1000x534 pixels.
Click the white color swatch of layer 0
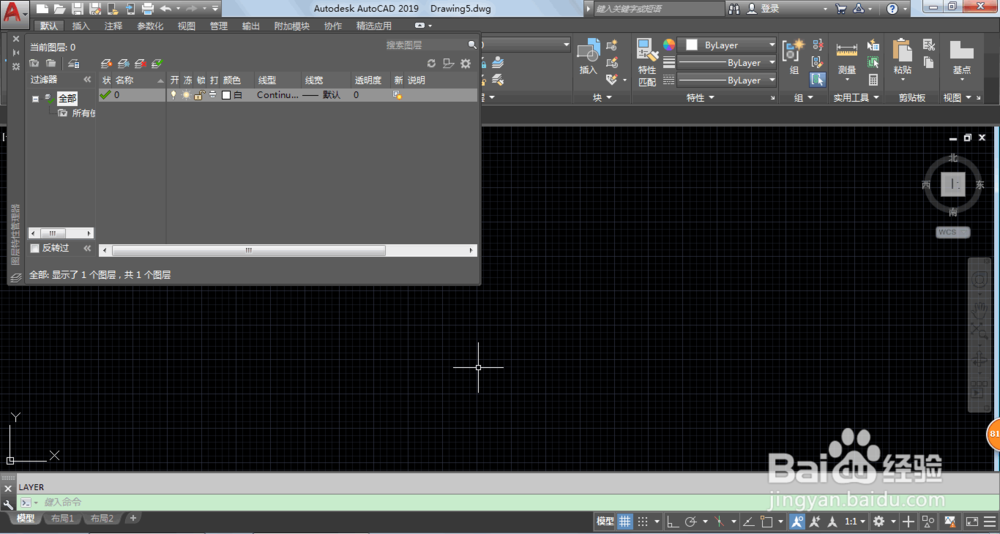click(226, 95)
